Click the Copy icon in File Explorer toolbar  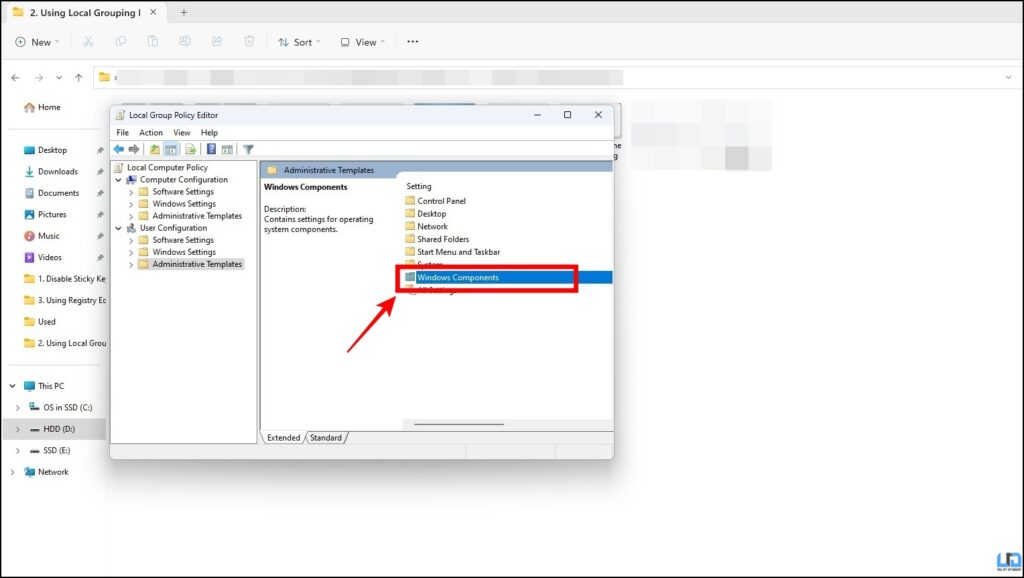121,42
